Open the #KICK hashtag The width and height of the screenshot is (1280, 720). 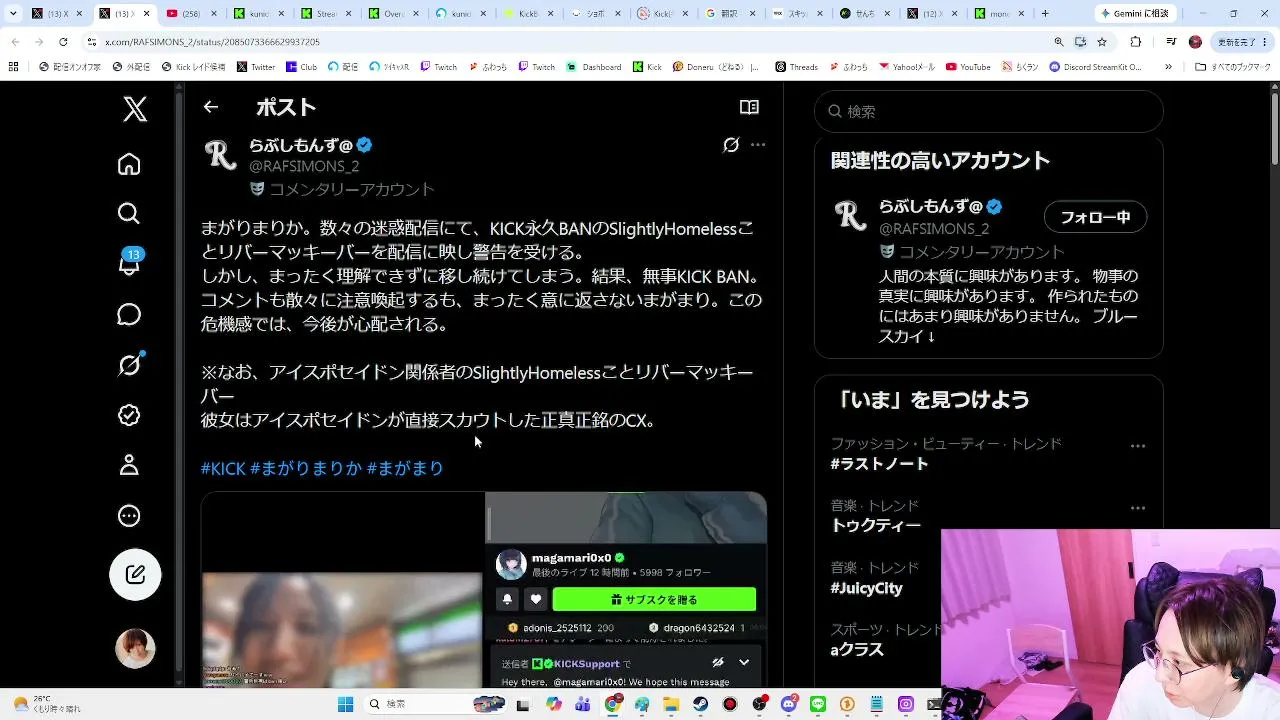pos(223,468)
